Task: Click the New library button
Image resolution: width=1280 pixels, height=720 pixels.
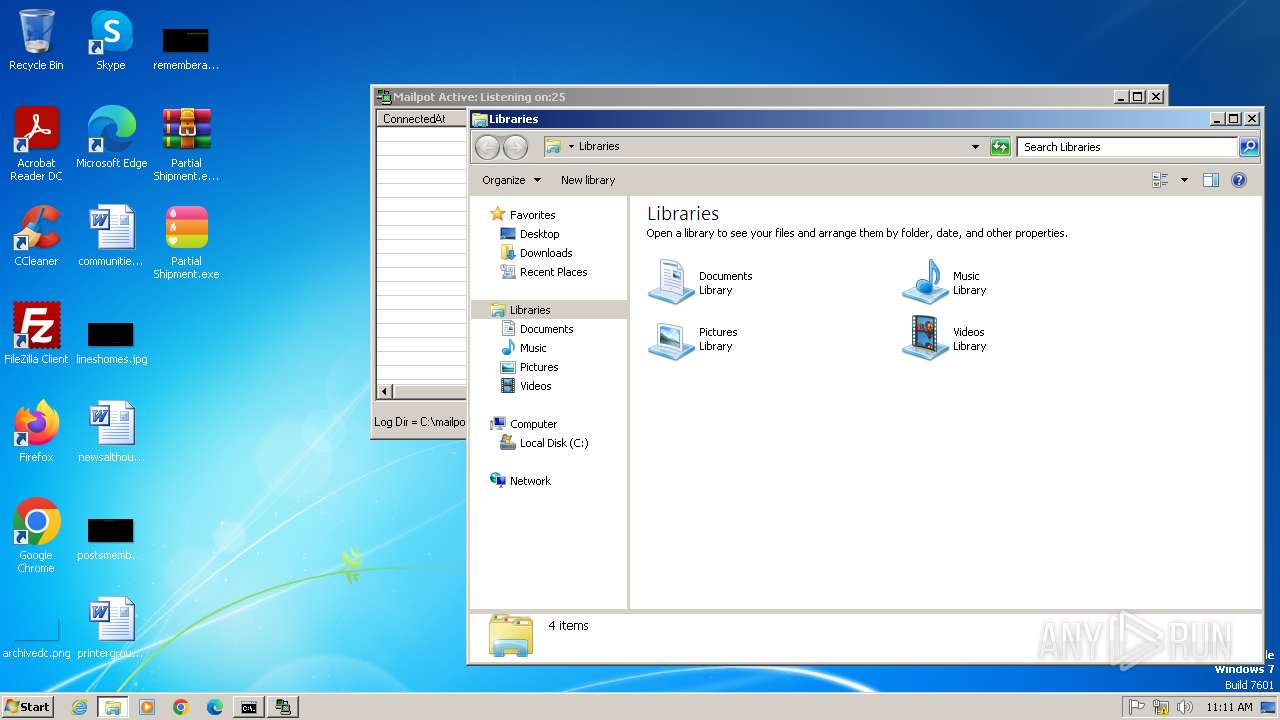Action: click(x=588, y=180)
